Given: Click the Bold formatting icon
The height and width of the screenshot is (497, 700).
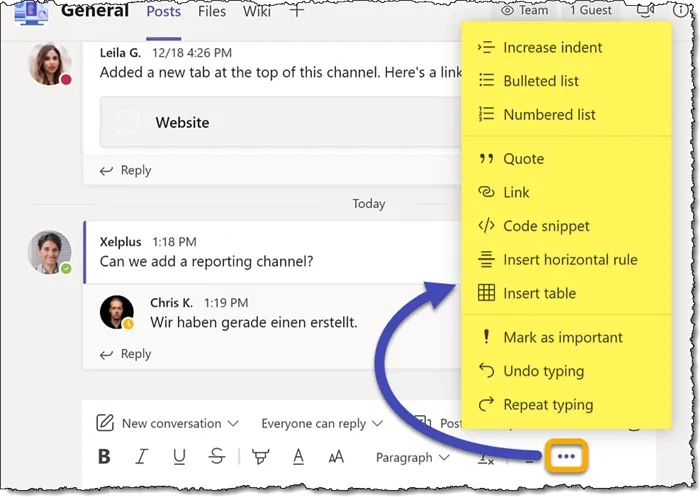Looking at the screenshot, I should tap(104, 457).
